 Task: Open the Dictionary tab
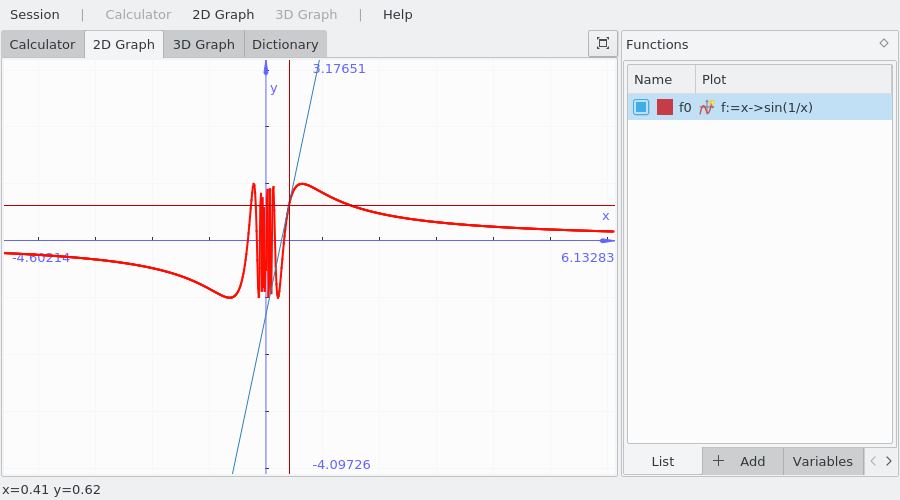pos(285,45)
